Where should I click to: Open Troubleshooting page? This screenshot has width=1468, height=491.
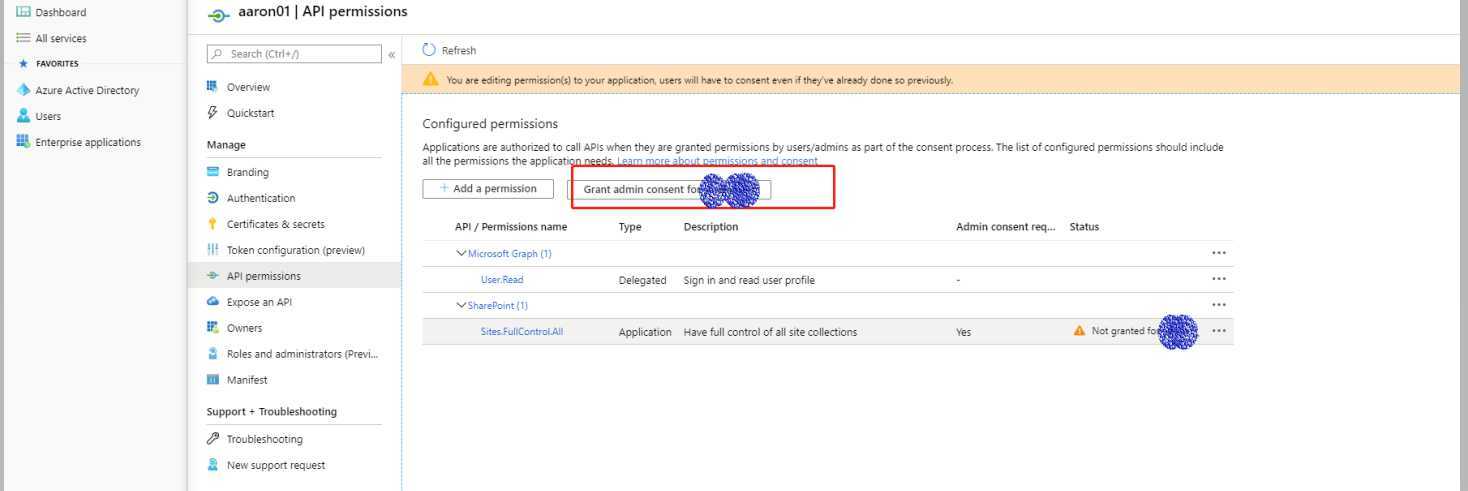[x=264, y=439]
